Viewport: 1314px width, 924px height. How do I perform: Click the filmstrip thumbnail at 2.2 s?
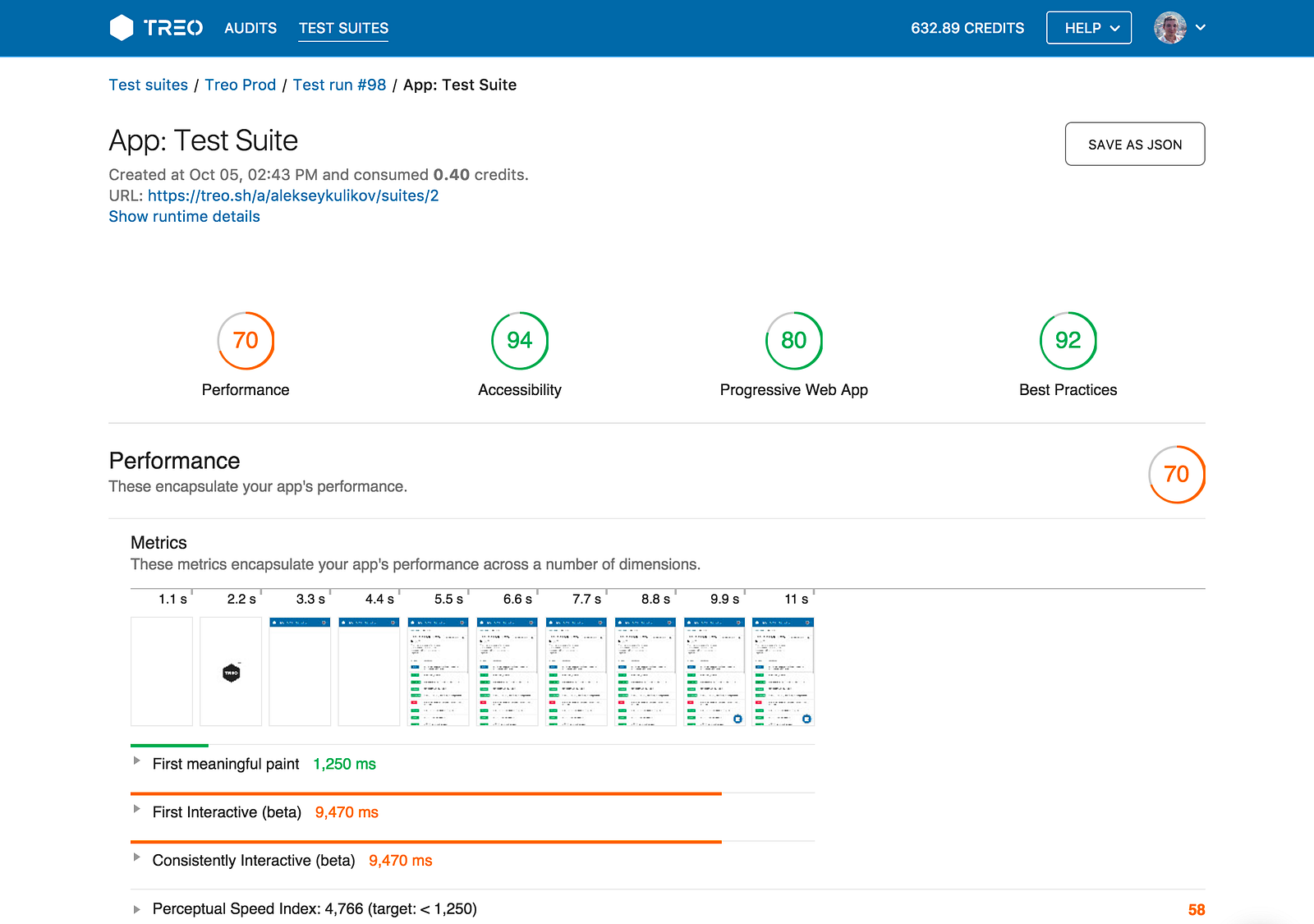click(x=231, y=672)
